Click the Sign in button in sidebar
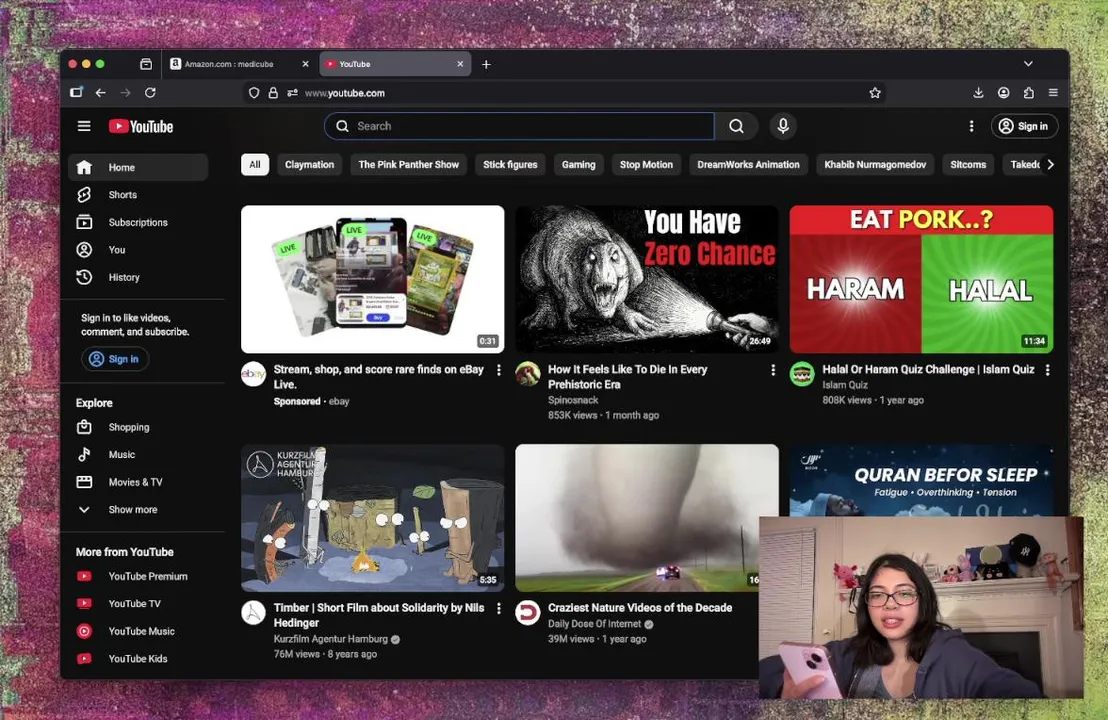Image resolution: width=1108 pixels, height=720 pixels. [114, 359]
